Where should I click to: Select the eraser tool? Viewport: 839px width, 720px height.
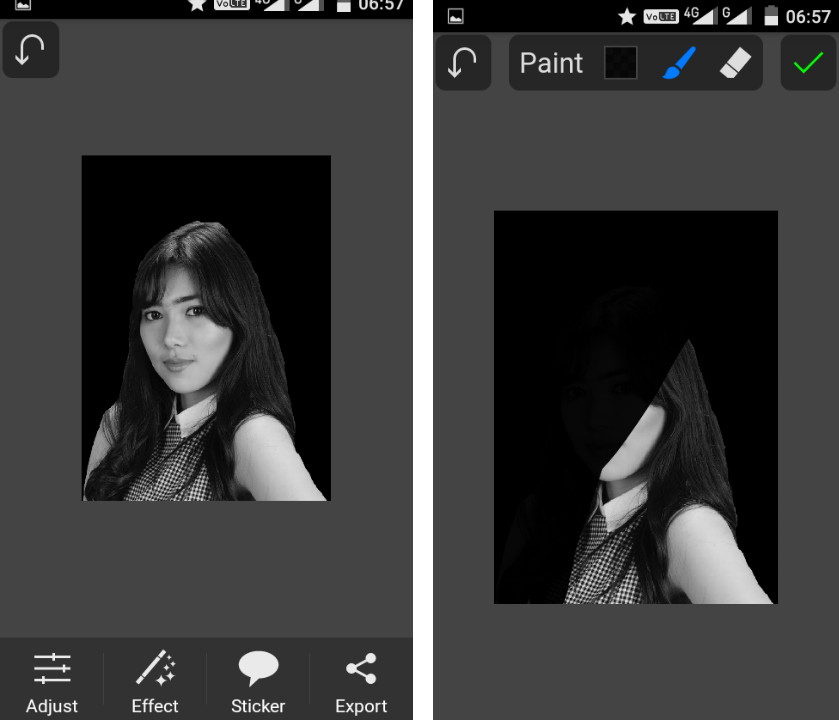pos(735,63)
